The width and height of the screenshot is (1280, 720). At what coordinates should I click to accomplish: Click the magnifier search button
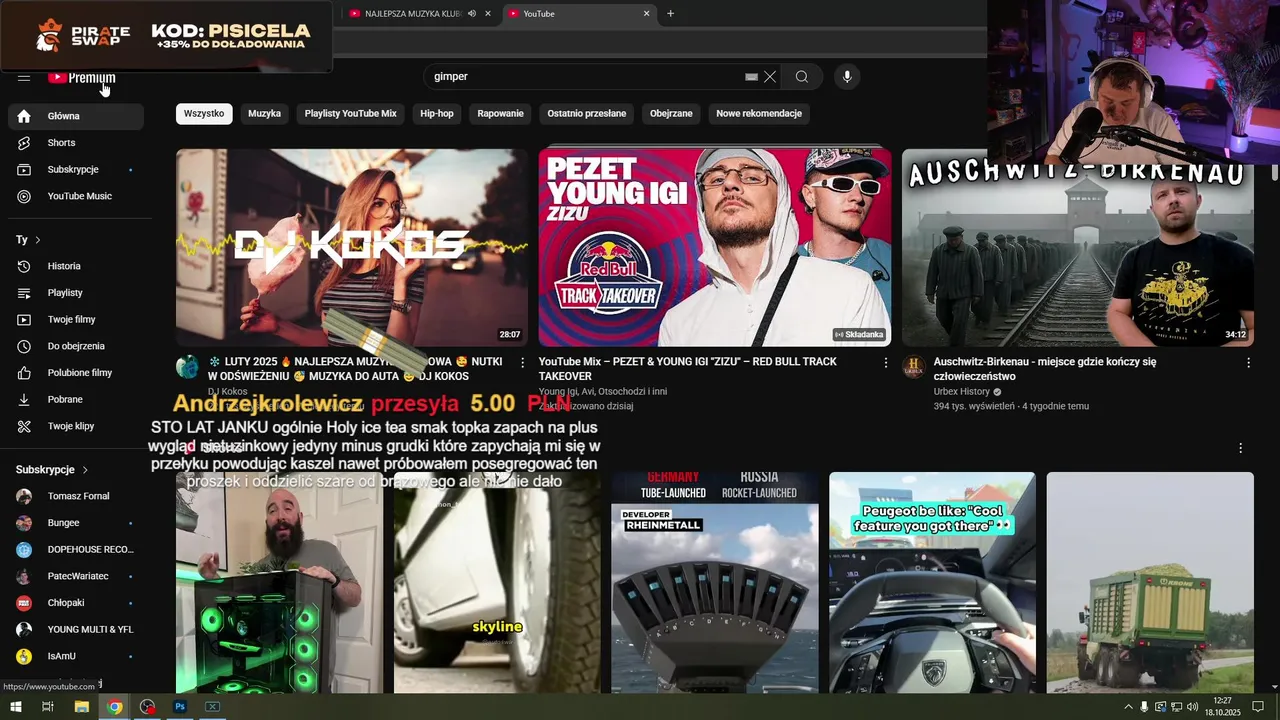(x=802, y=77)
